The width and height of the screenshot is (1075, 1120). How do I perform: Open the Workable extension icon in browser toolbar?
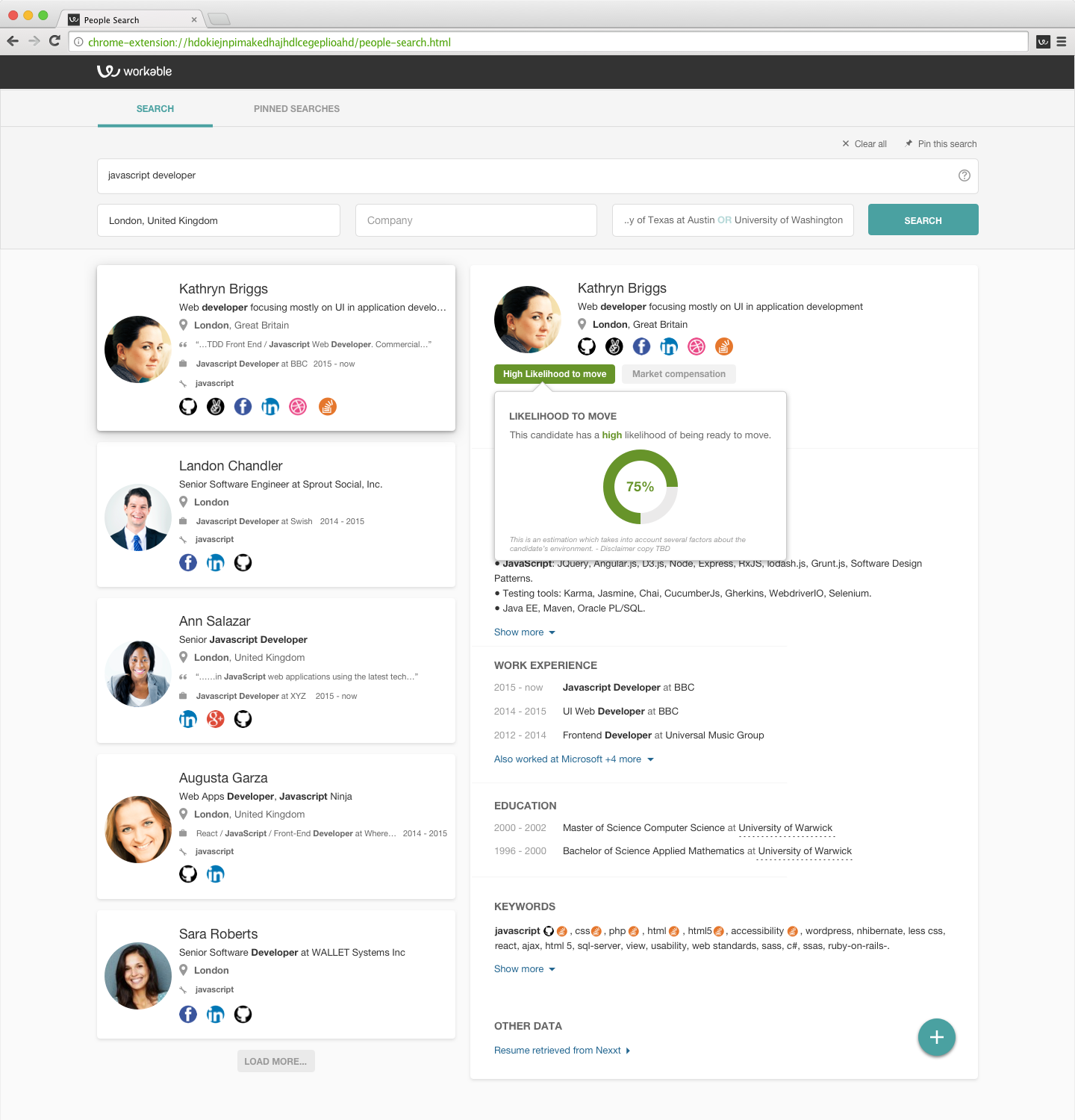point(1043,42)
